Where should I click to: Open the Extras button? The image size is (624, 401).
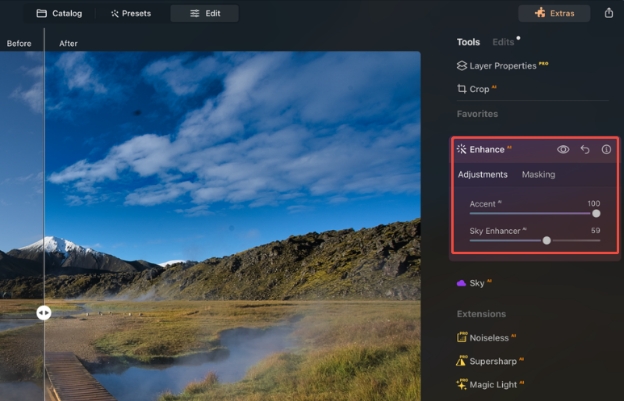(554, 14)
